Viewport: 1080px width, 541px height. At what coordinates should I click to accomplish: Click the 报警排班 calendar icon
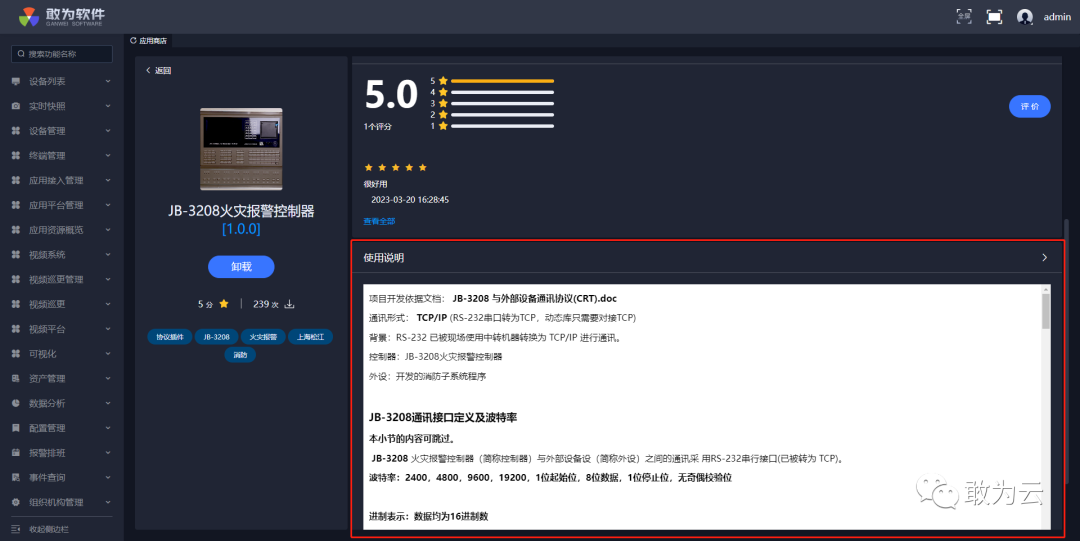click(x=16, y=453)
